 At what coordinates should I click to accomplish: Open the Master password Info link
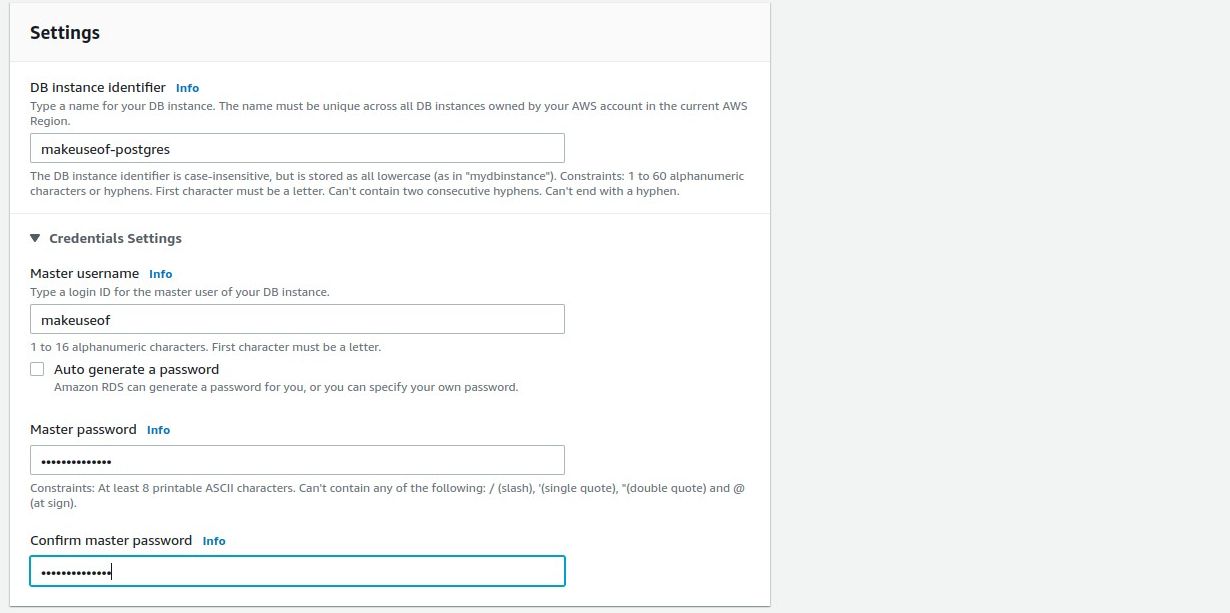pyautogui.click(x=158, y=430)
